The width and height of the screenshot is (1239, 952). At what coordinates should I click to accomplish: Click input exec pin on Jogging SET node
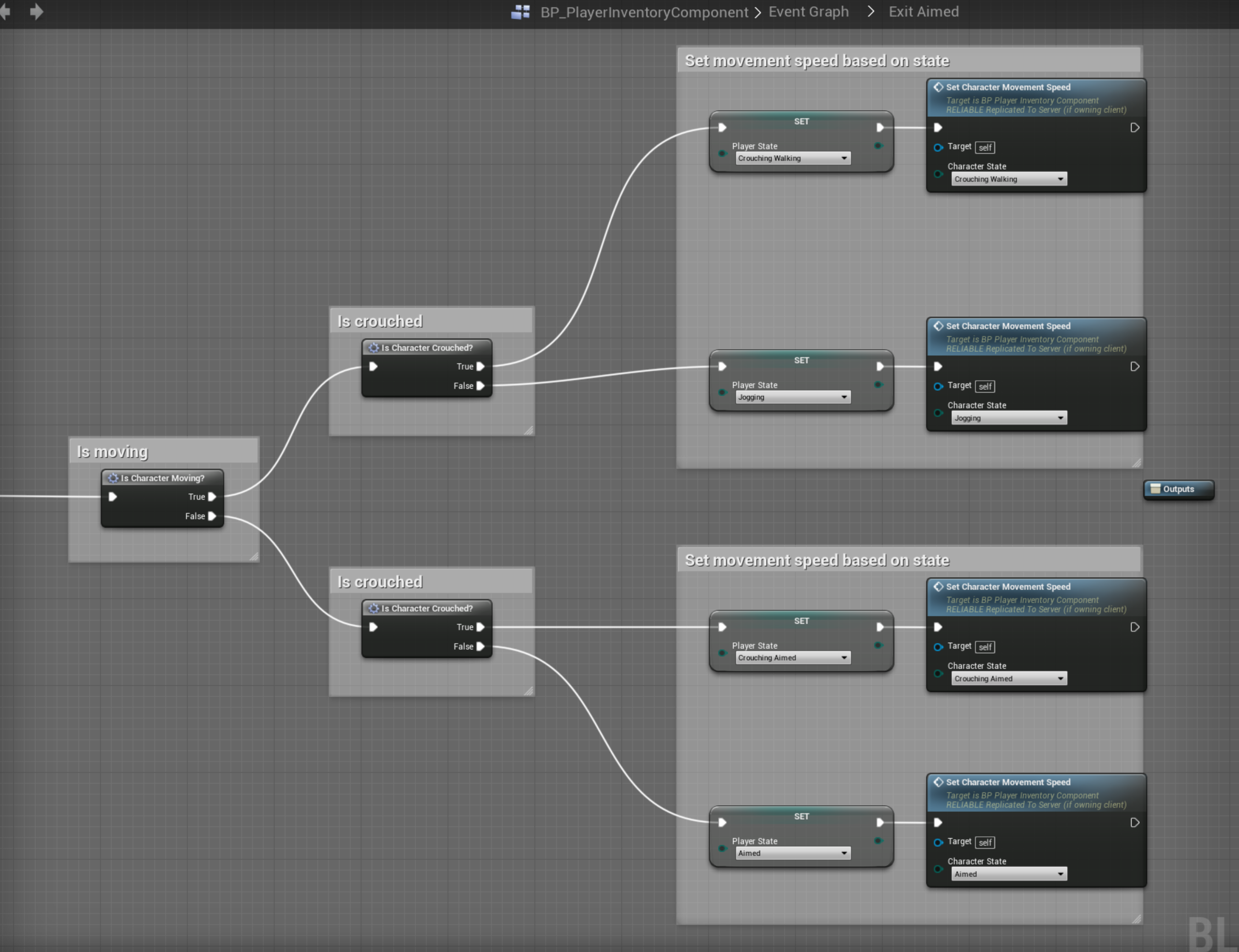click(722, 367)
